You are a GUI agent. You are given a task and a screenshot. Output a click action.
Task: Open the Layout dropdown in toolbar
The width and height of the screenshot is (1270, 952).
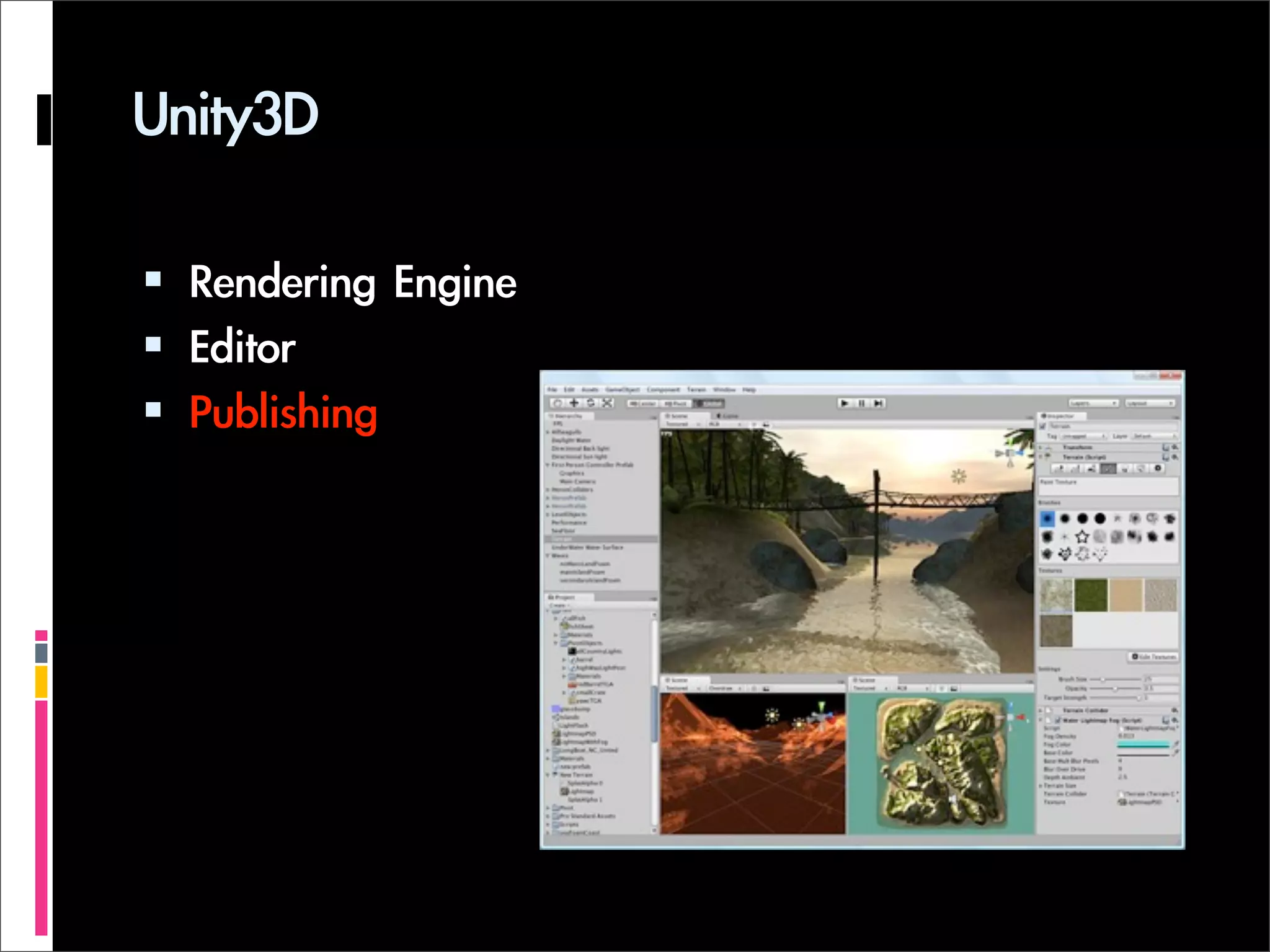tap(1150, 403)
